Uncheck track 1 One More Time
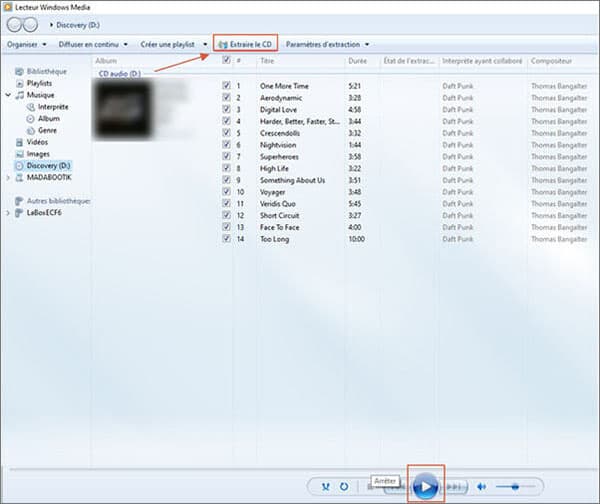600x504 pixels. pyautogui.click(x=227, y=85)
